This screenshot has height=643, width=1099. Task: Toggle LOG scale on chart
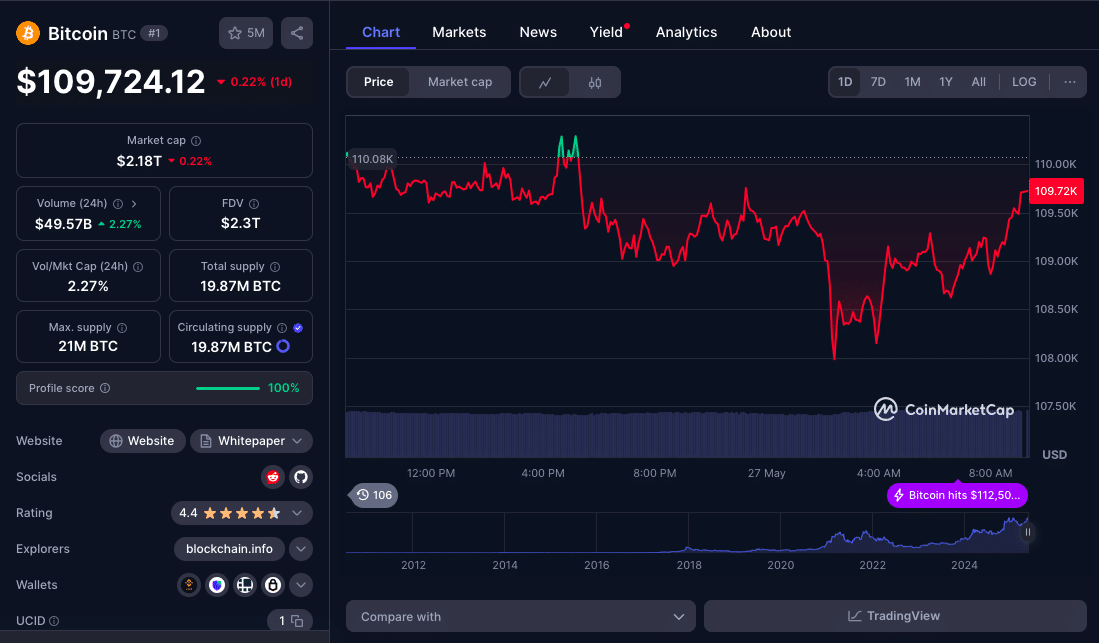point(1024,82)
